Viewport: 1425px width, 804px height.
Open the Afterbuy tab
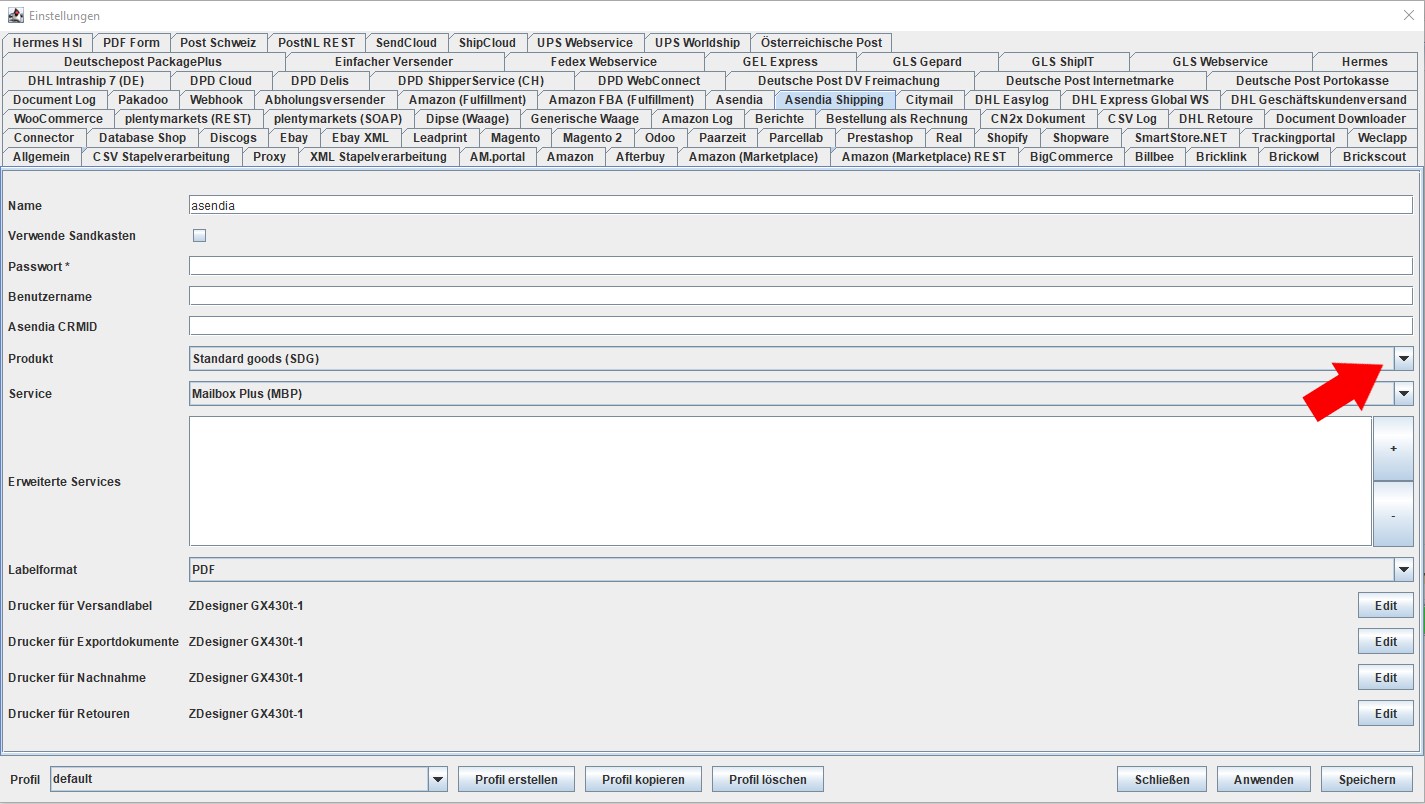pos(640,157)
